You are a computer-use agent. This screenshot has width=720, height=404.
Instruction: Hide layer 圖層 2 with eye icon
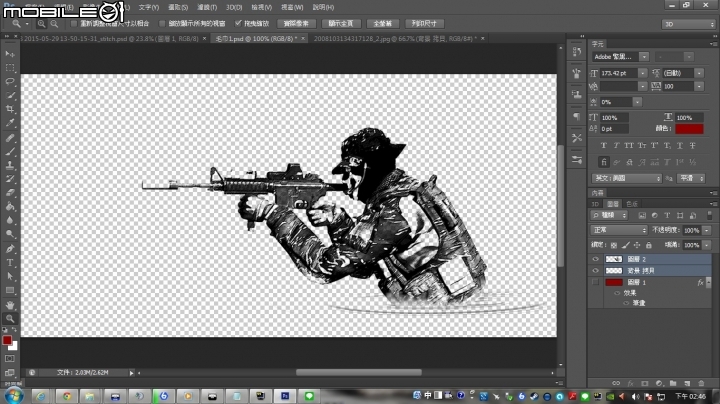click(596, 258)
